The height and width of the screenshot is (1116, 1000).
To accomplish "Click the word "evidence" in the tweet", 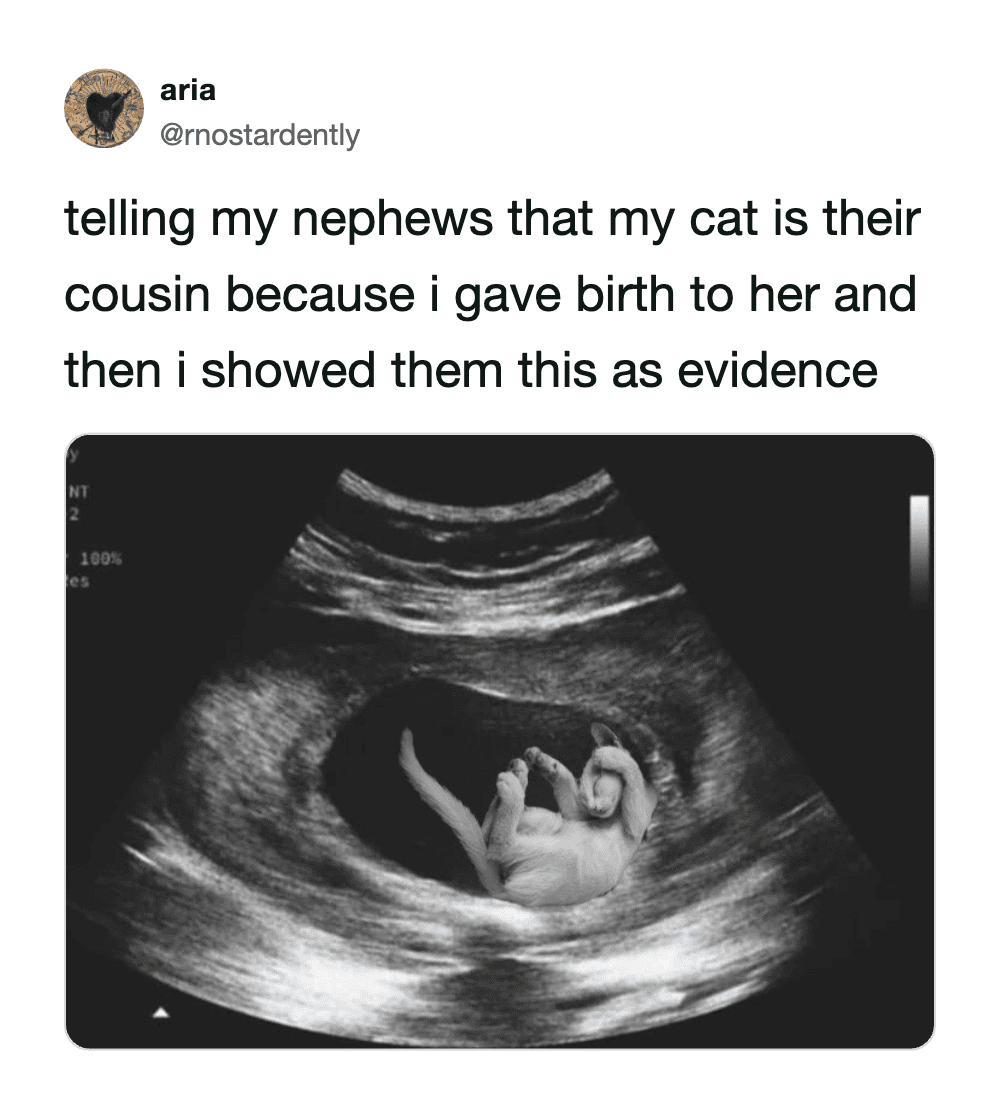I will [777, 371].
